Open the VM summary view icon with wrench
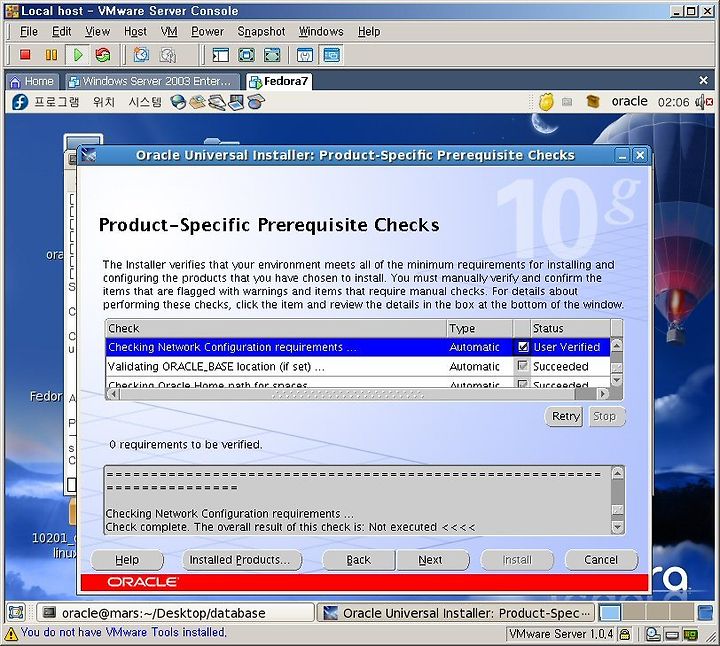The width and height of the screenshot is (720, 646). [x=305, y=55]
